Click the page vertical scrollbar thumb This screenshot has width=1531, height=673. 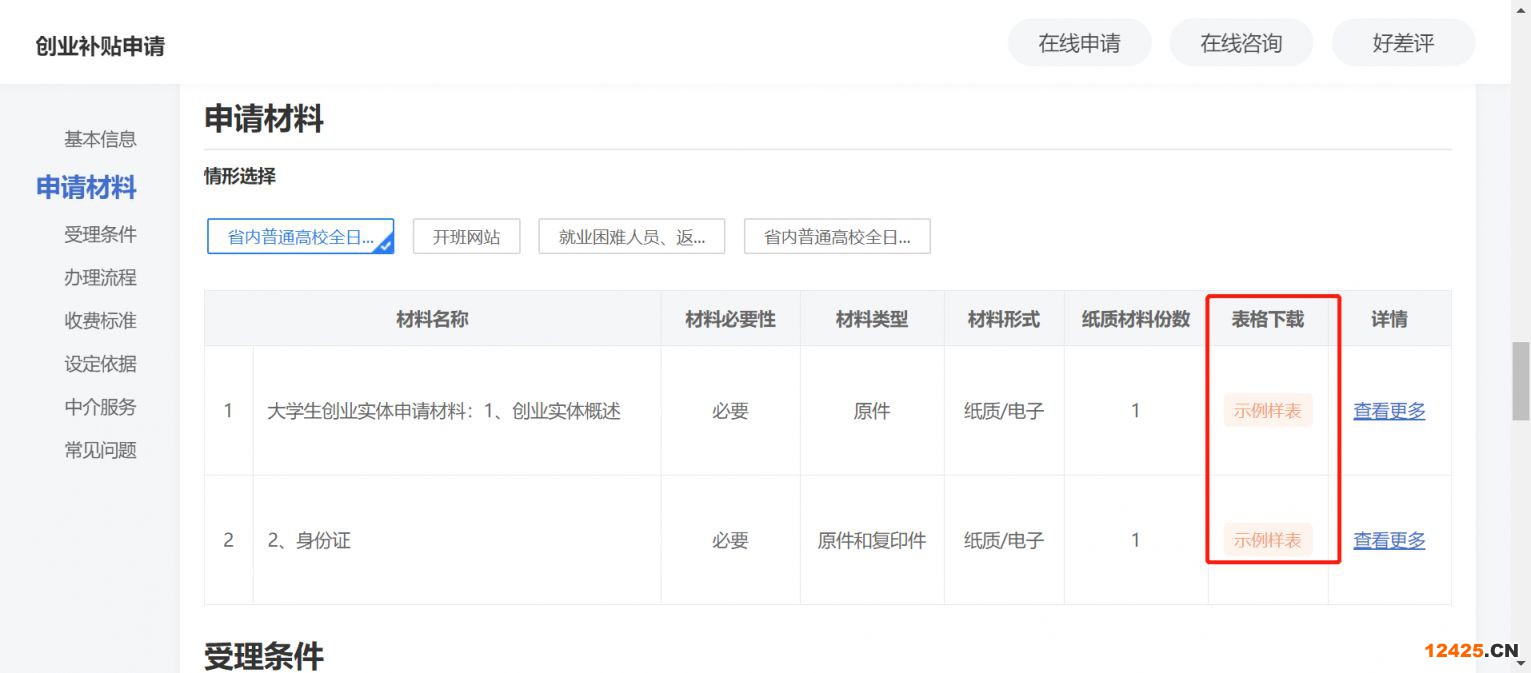click(x=1521, y=381)
